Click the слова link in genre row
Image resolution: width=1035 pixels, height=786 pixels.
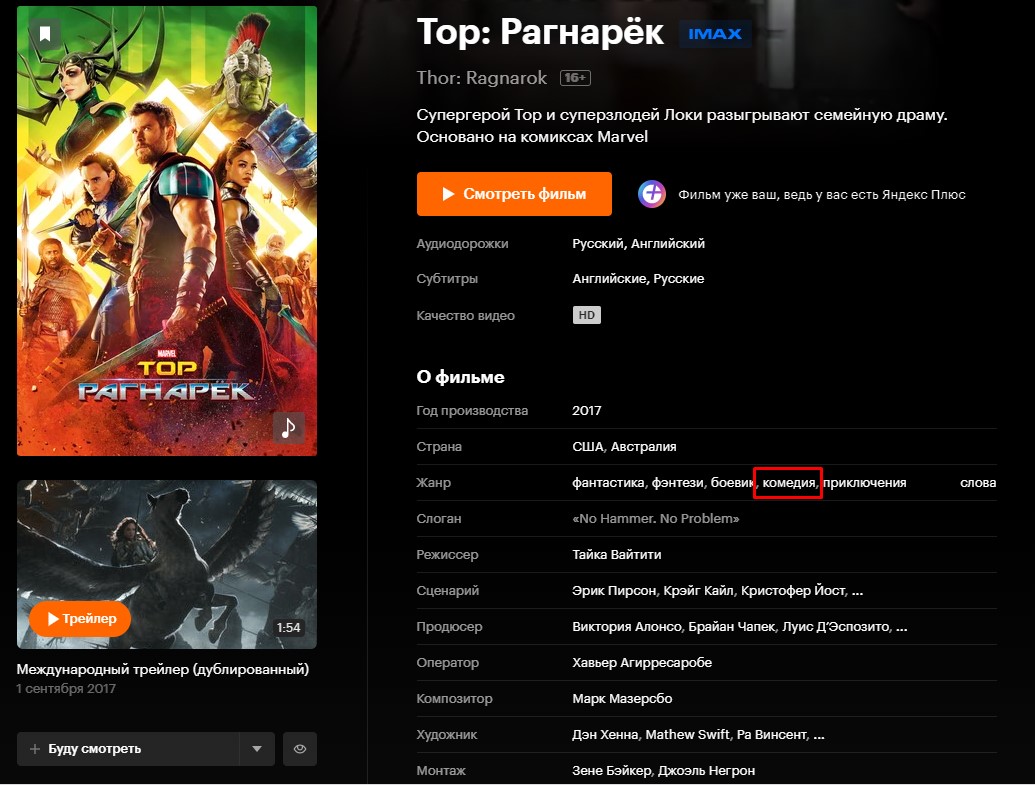(x=978, y=482)
